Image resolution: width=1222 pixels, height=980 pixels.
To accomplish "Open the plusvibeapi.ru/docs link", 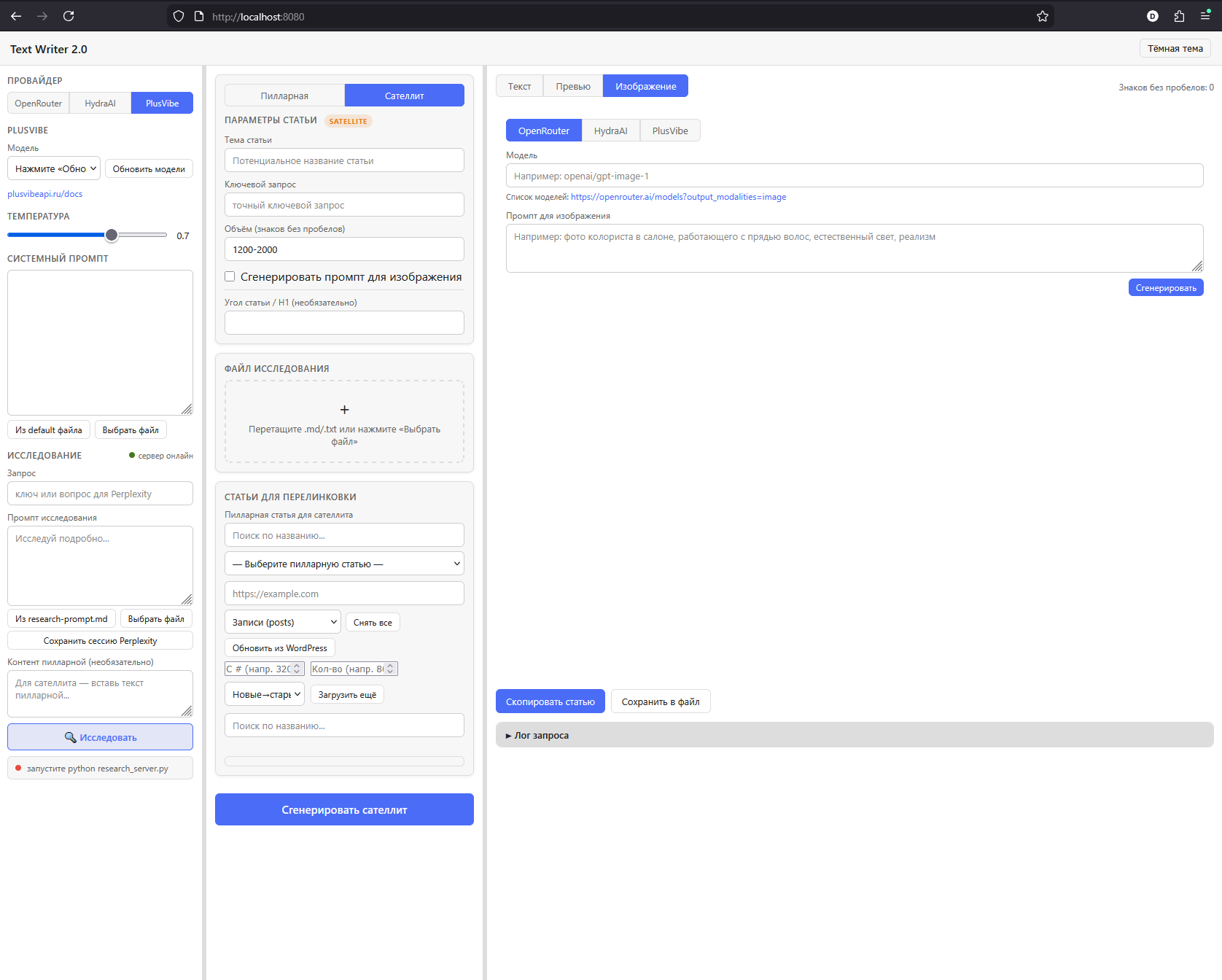I will (x=44, y=194).
